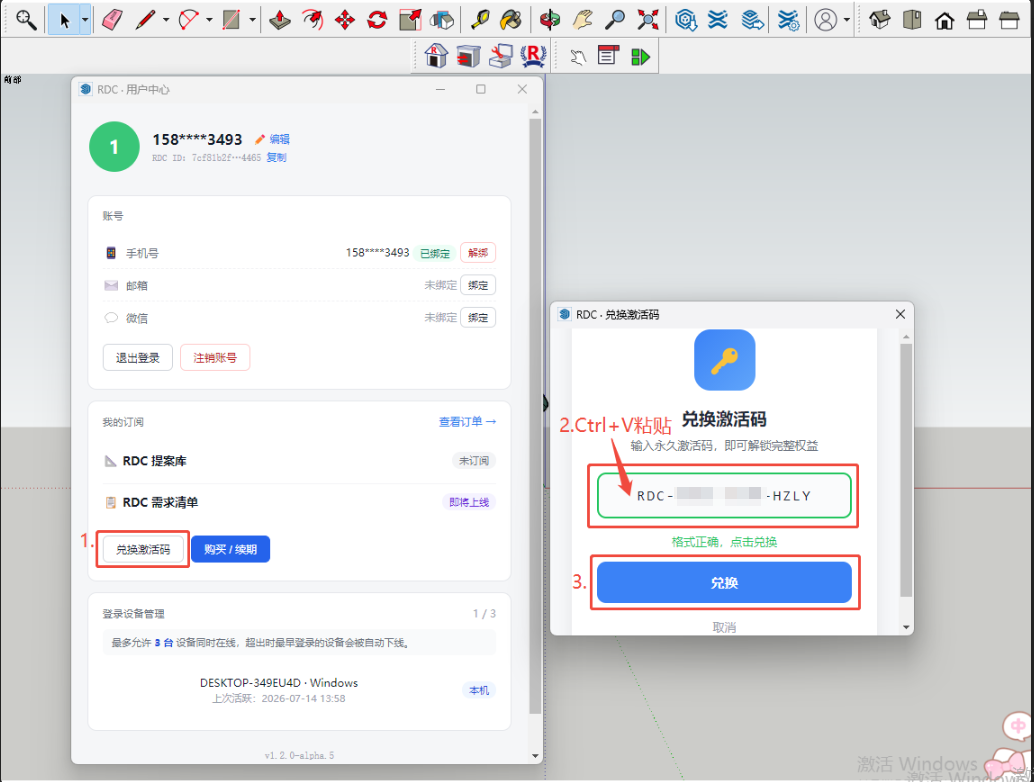
Task: Click the RDC red-roof house toolbar icon
Action: (x=436, y=56)
